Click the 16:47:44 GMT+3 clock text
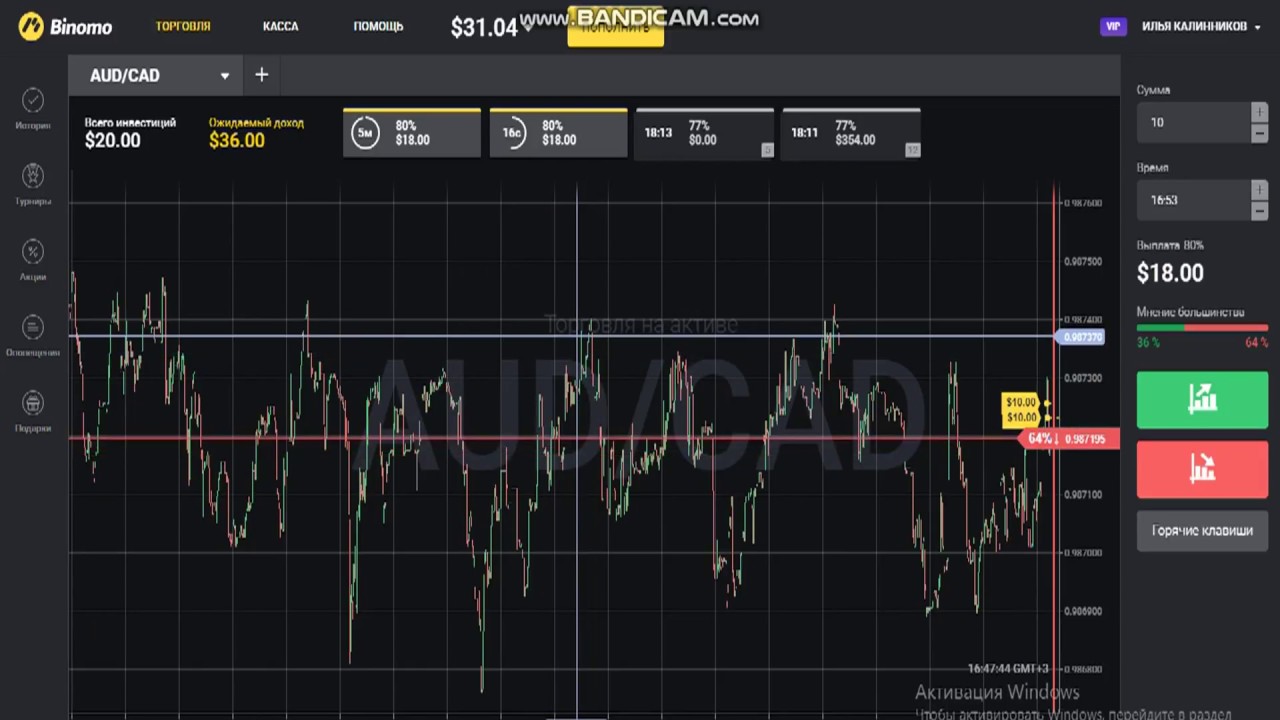This screenshot has width=1280, height=720. [1008, 668]
